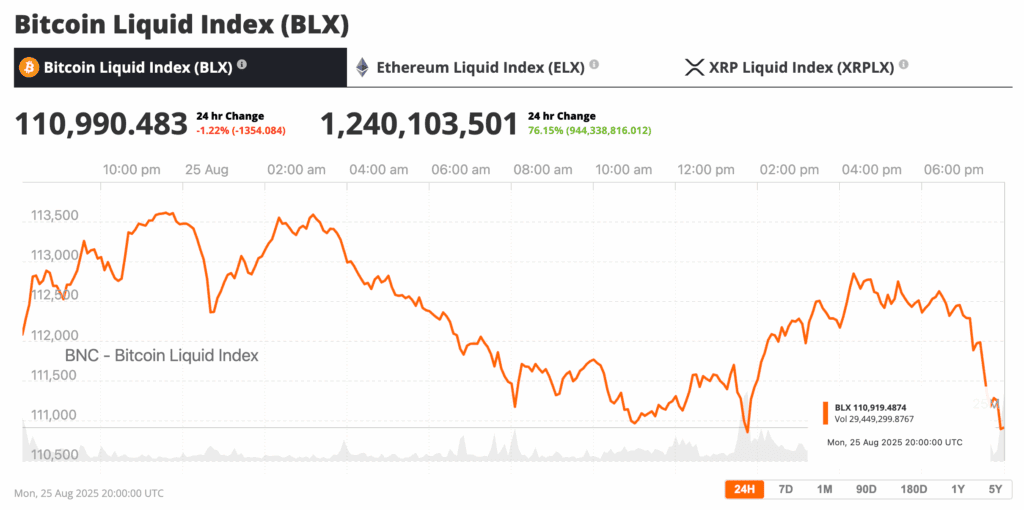This screenshot has width=1024, height=510.
Task: Select the 24H time range
Action: [x=744, y=489]
